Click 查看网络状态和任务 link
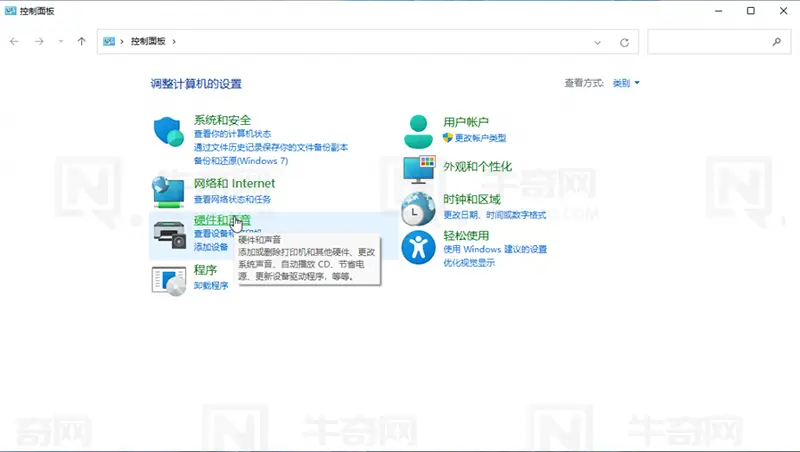The width and height of the screenshot is (800, 452). [x=232, y=199]
